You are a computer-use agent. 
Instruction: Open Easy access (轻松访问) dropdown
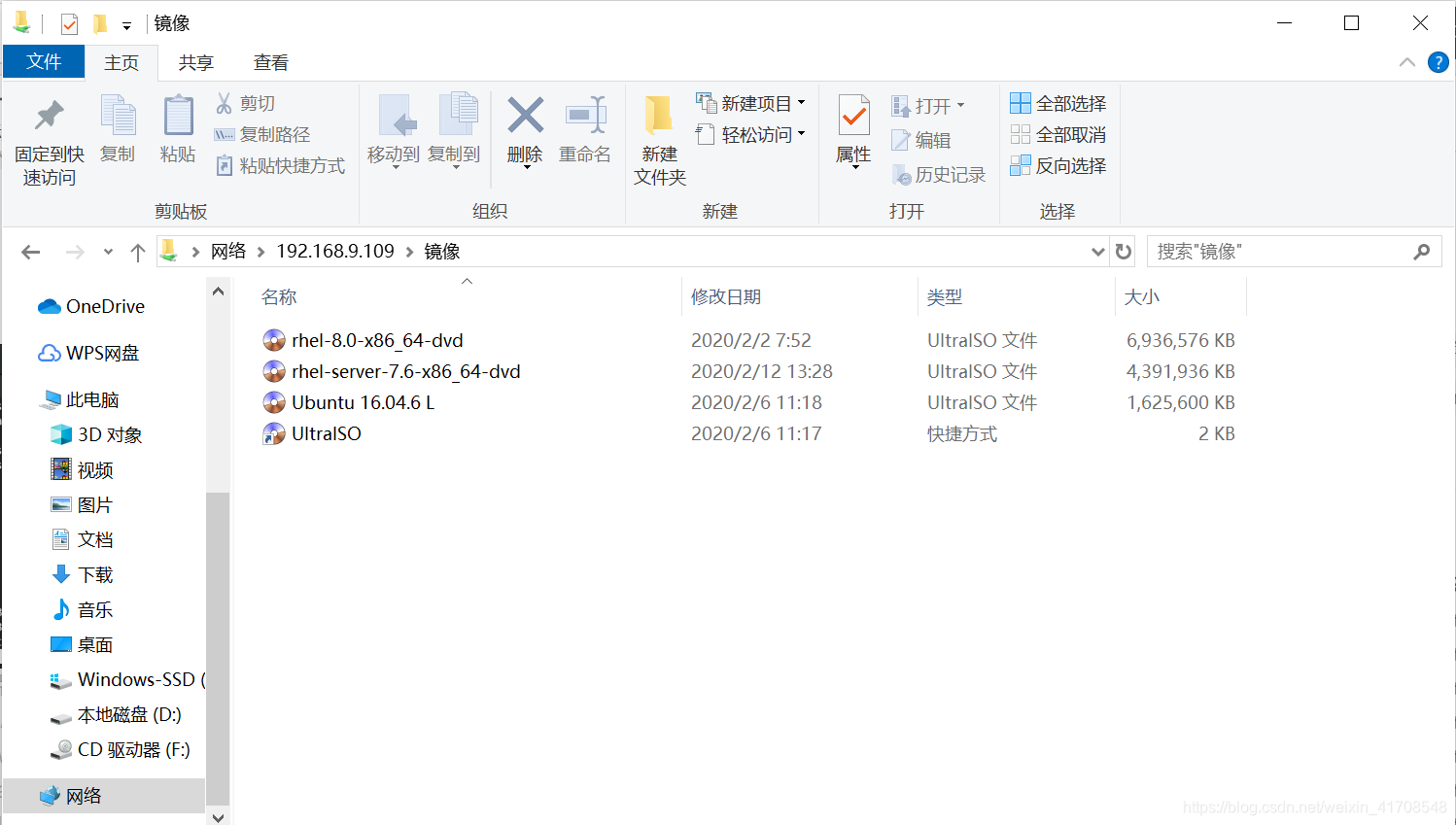click(x=750, y=134)
